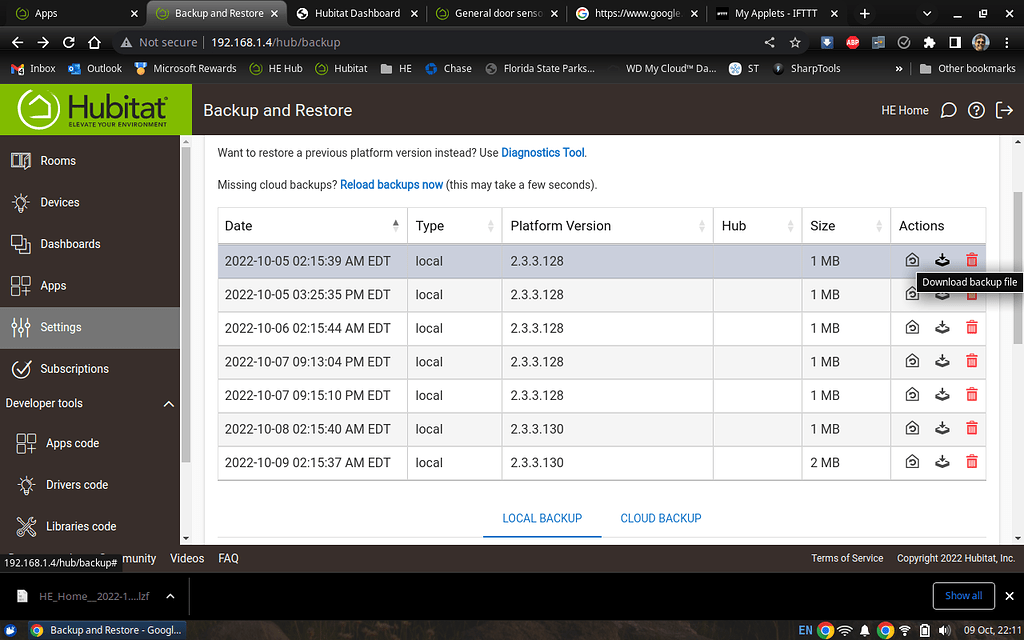1024x640 pixels.
Task: Click the logout icon in header
Action: point(1004,111)
